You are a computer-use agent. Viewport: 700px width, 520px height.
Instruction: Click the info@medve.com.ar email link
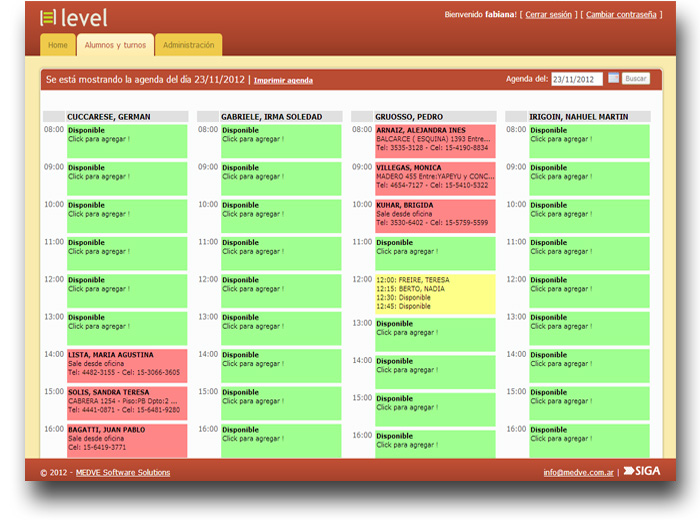[x=578, y=472]
